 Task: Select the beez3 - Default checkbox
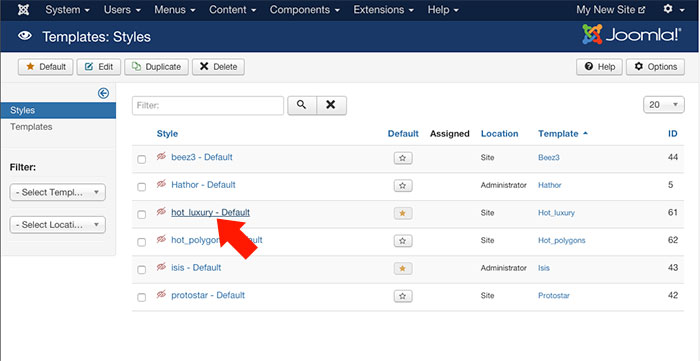(x=142, y=159)
